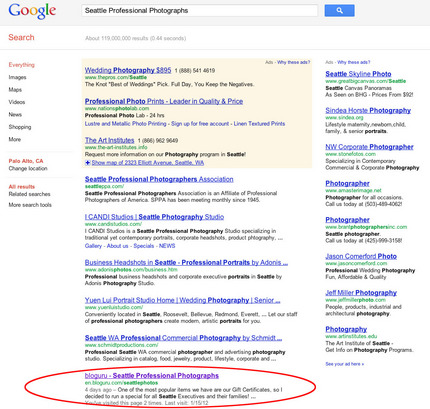
Task: Open I CANDI Studios result
Action: (x=154, y=217)
